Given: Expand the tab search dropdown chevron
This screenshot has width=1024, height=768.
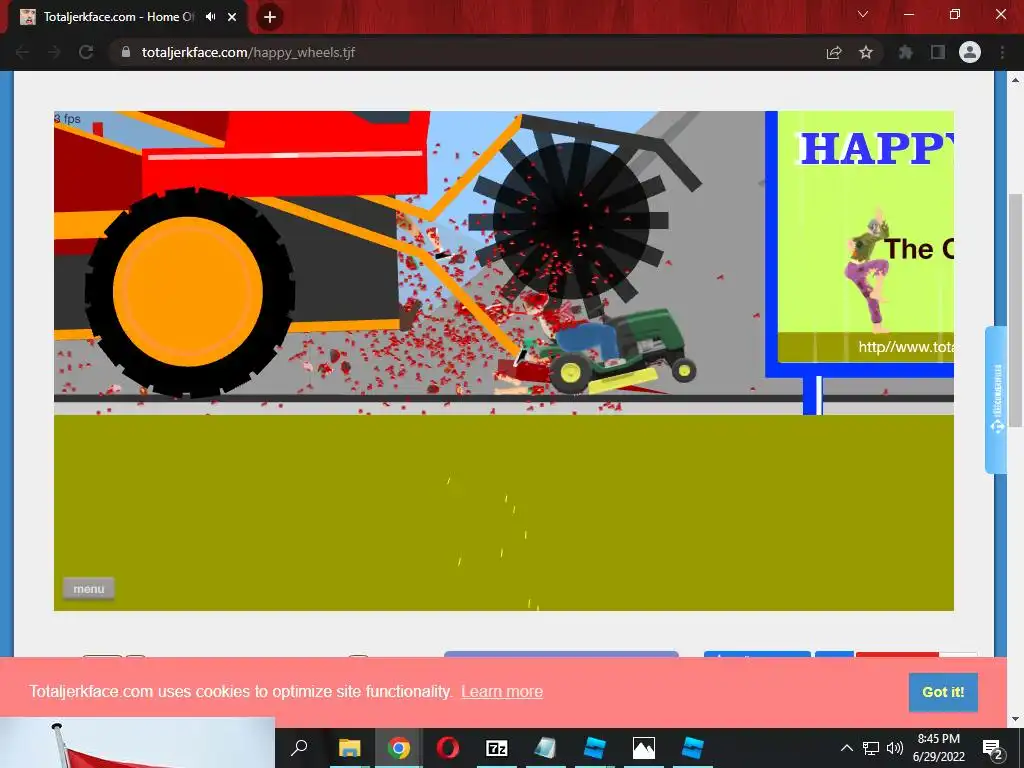Looking at the screenshot, I should pos(863,14).
